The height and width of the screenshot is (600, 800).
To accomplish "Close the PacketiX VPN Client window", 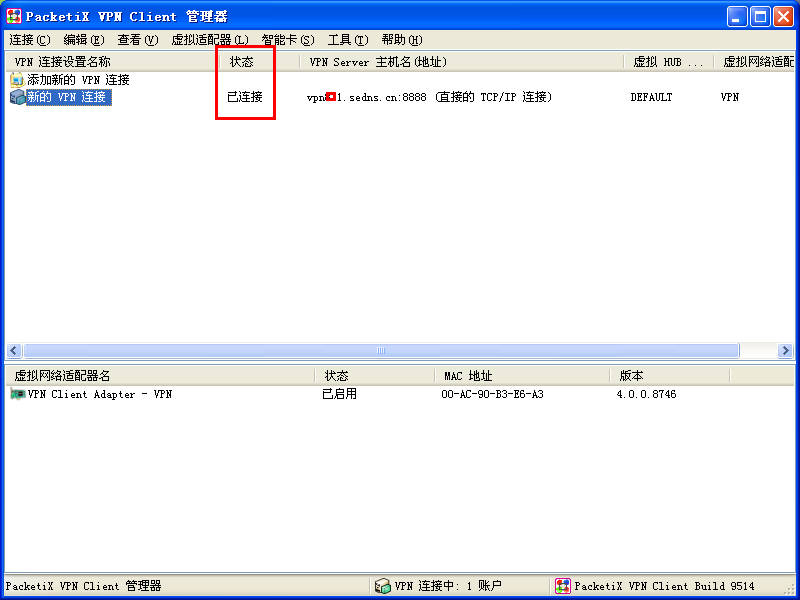I will [x=783, y=16].
